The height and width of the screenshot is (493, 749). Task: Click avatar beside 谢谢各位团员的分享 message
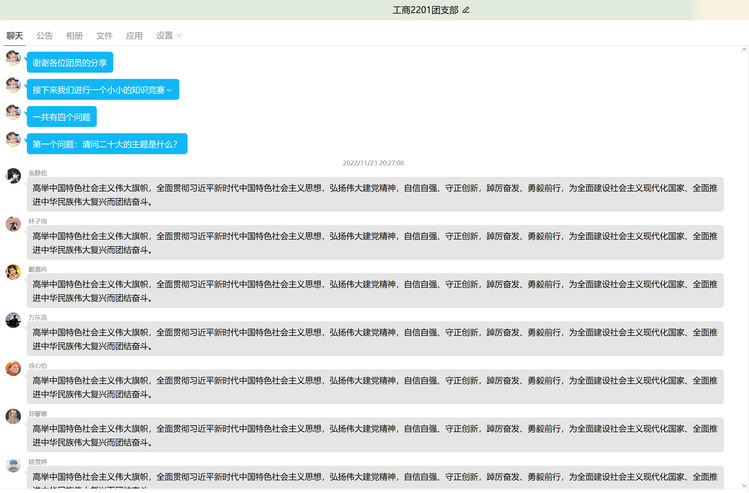point(13,58)
